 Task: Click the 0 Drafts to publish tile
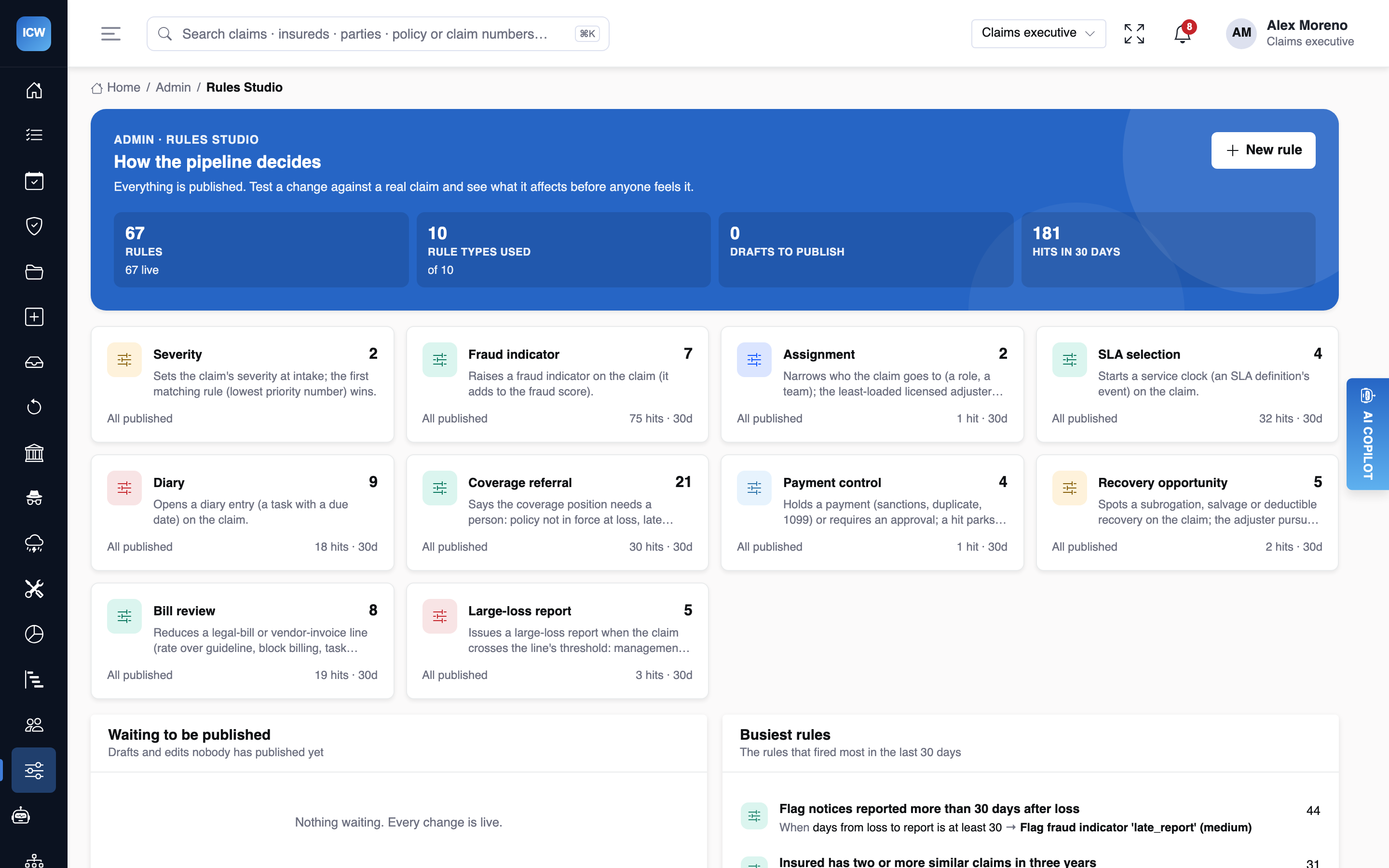click(866, 250)
